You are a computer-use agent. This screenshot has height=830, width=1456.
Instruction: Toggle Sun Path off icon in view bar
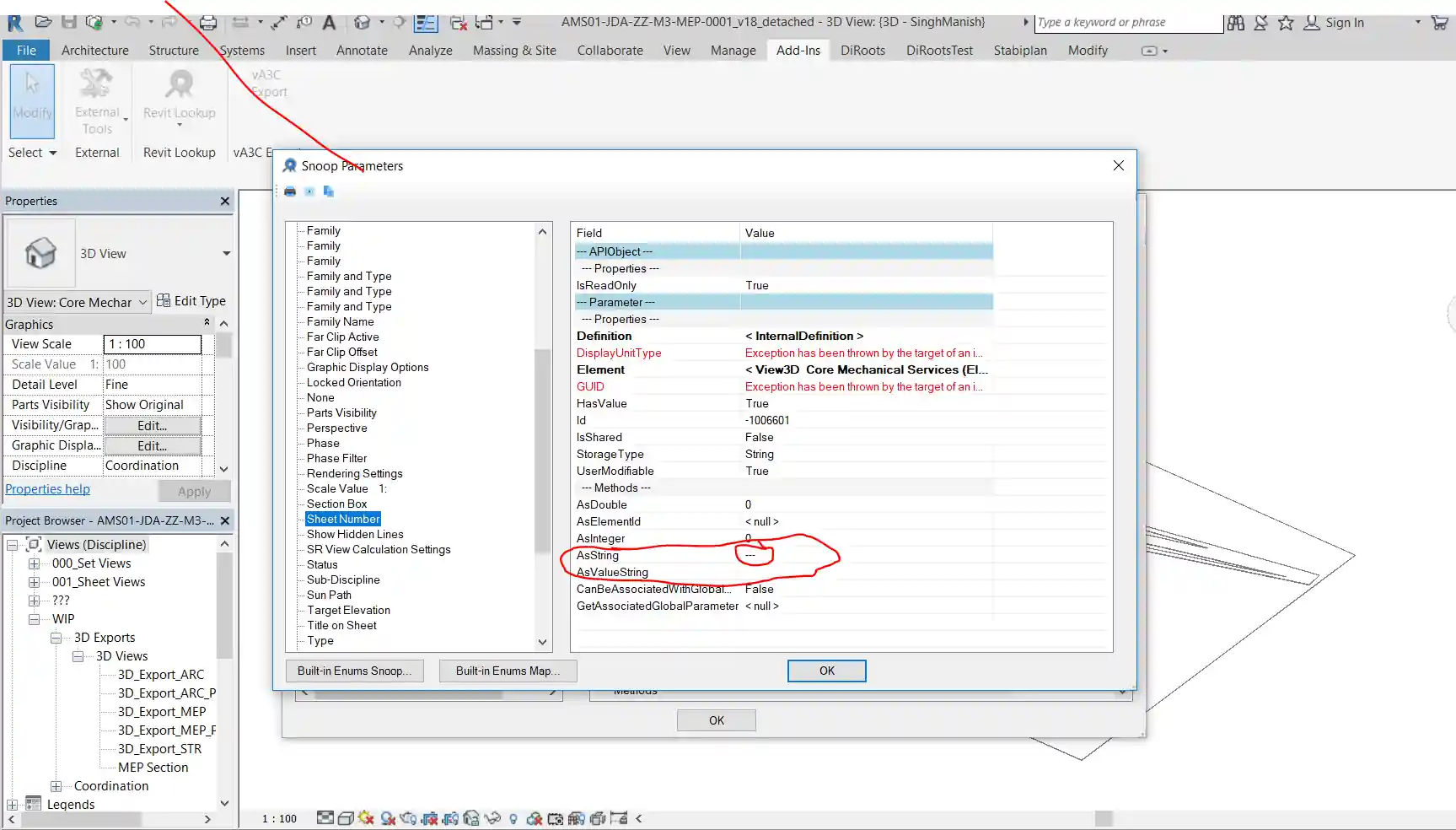tap(366, 818)
